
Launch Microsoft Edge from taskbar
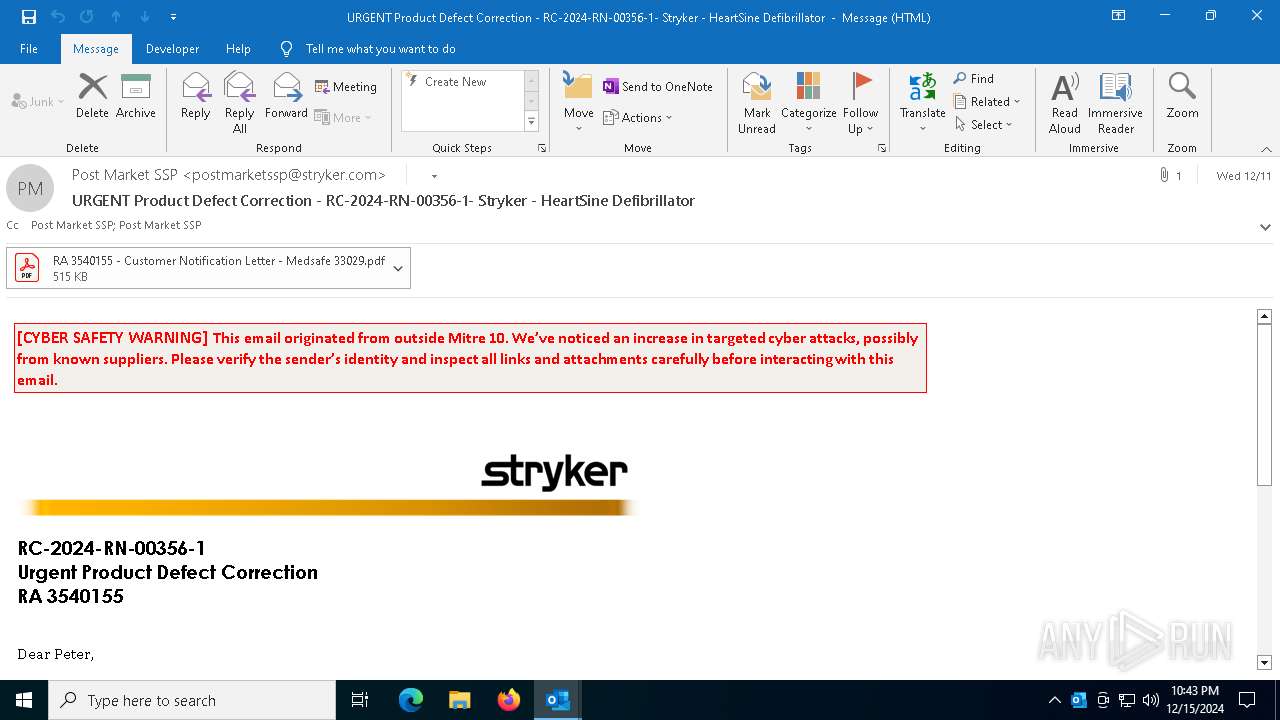411,700
